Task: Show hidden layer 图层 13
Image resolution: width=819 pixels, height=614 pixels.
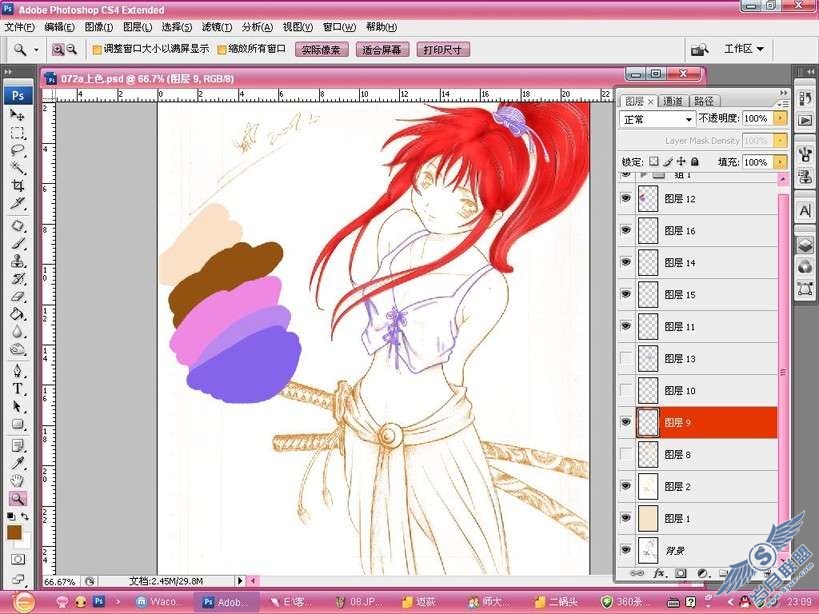Action: [x=626, y=358]
